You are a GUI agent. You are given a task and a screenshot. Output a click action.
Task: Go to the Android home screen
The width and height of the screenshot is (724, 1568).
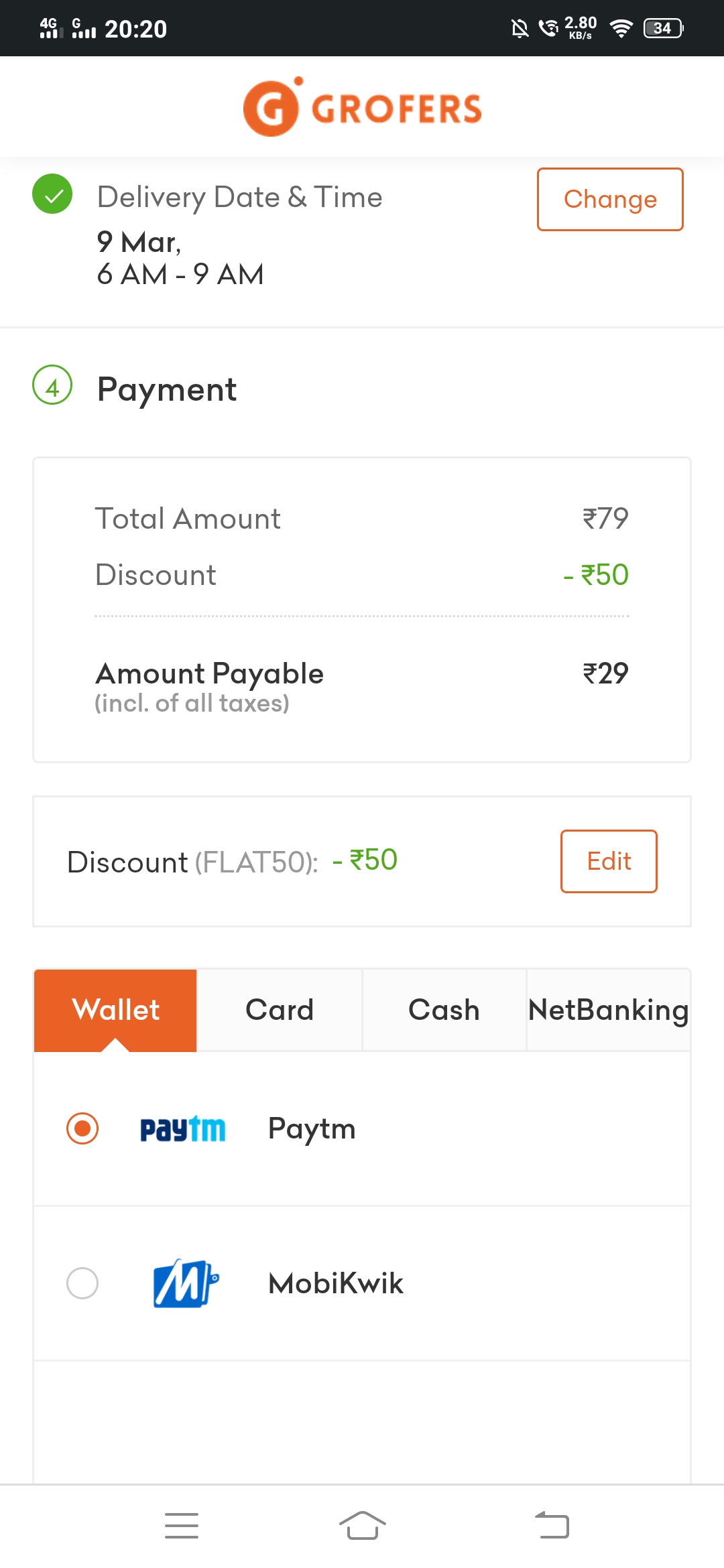[363, 1526]
